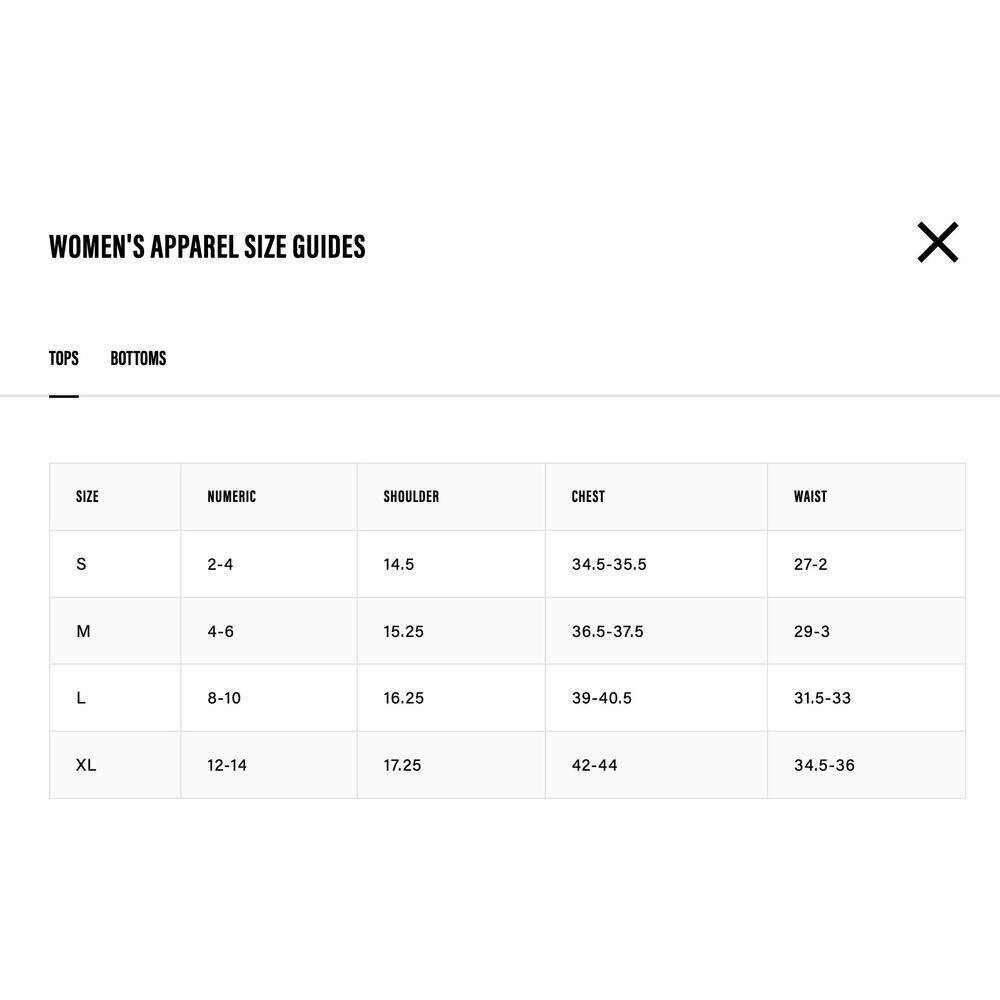Screen dimensions: 1000x1000
Task: Click the 42-44 chest cell
Action: point(594,765)
